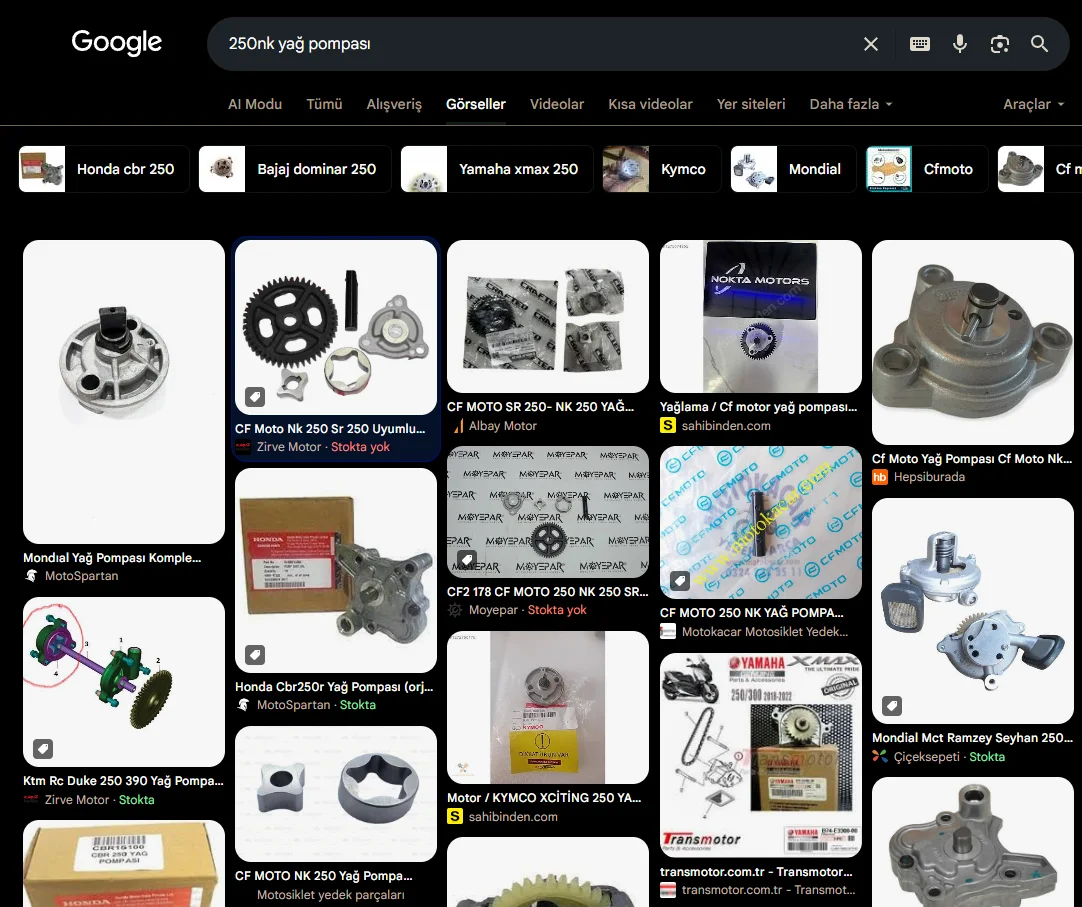Select the Görseller tab
This screenshot has height=907, width=1082.
475,104
